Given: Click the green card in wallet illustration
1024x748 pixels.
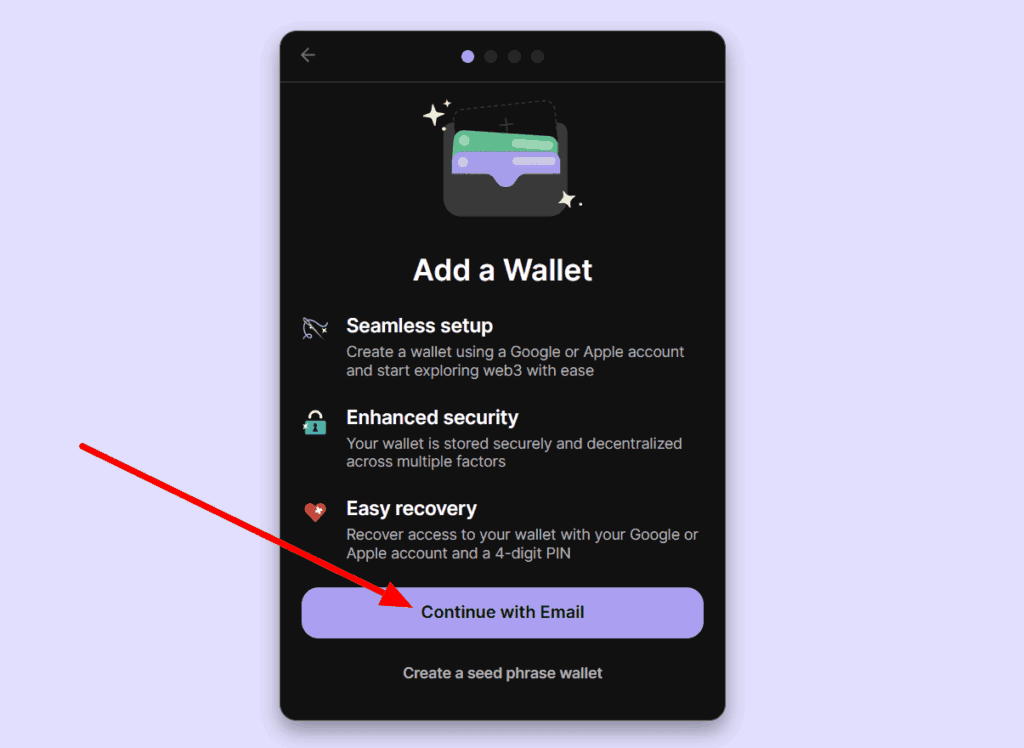Looking at the screenshot, I should click(x=506, y=142).
